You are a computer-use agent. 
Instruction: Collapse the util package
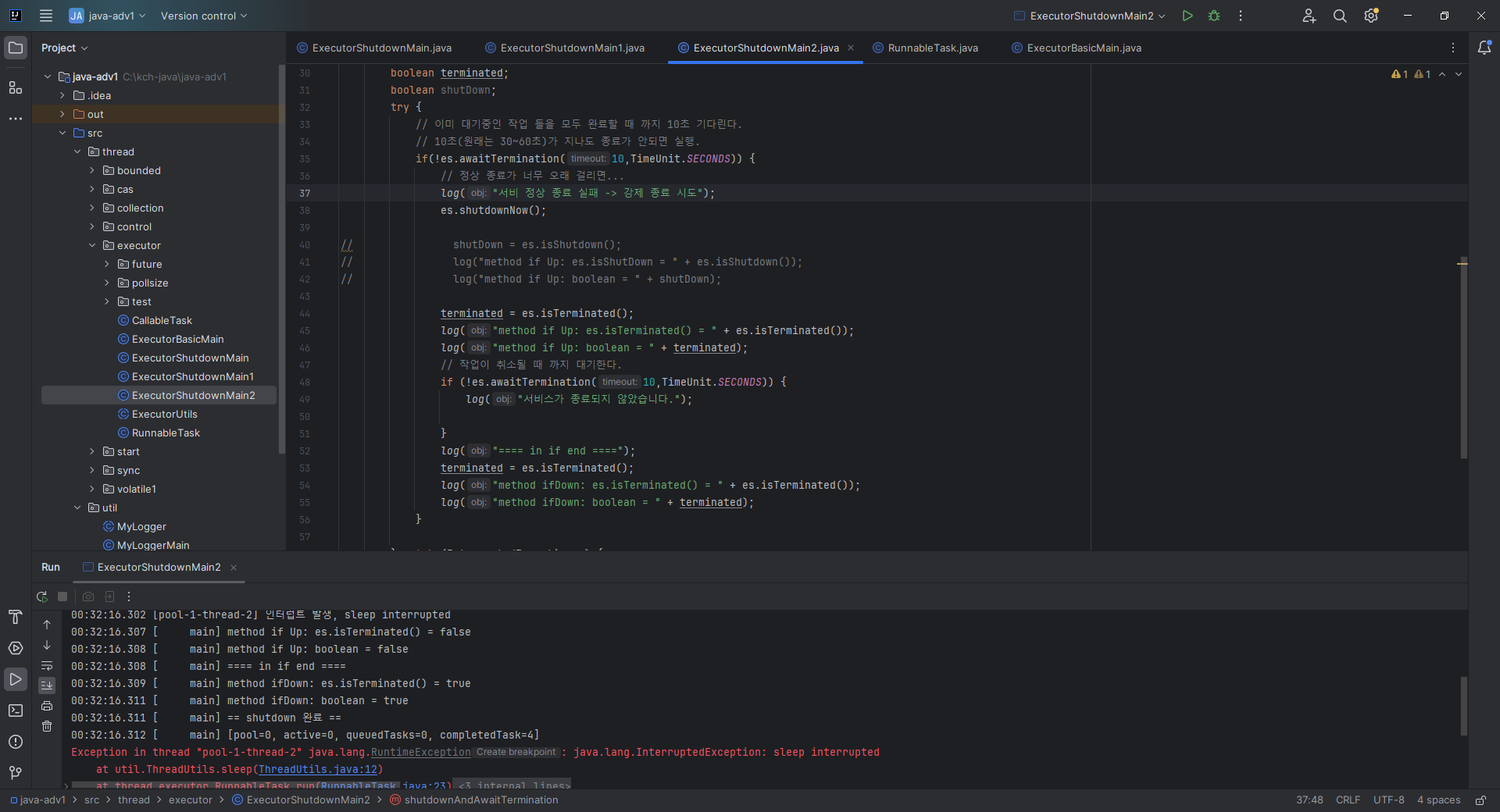(77, 507)
